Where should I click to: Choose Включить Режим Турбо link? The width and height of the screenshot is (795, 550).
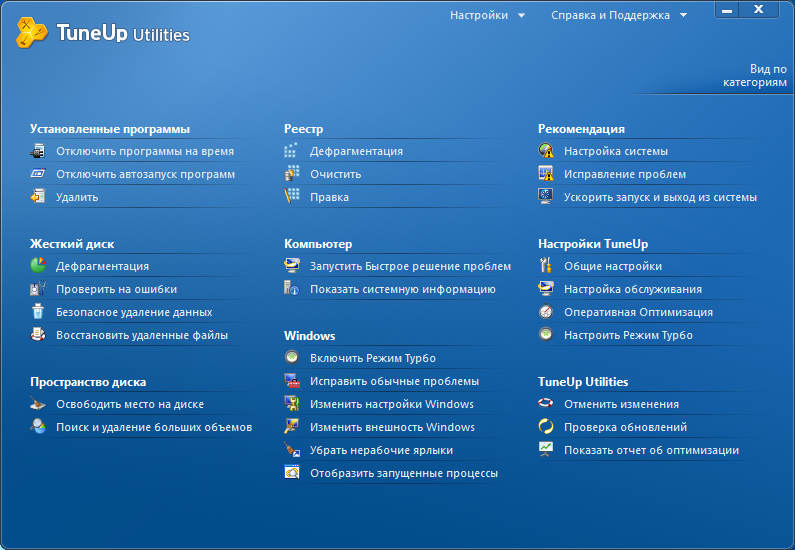[x=373, y=358]
